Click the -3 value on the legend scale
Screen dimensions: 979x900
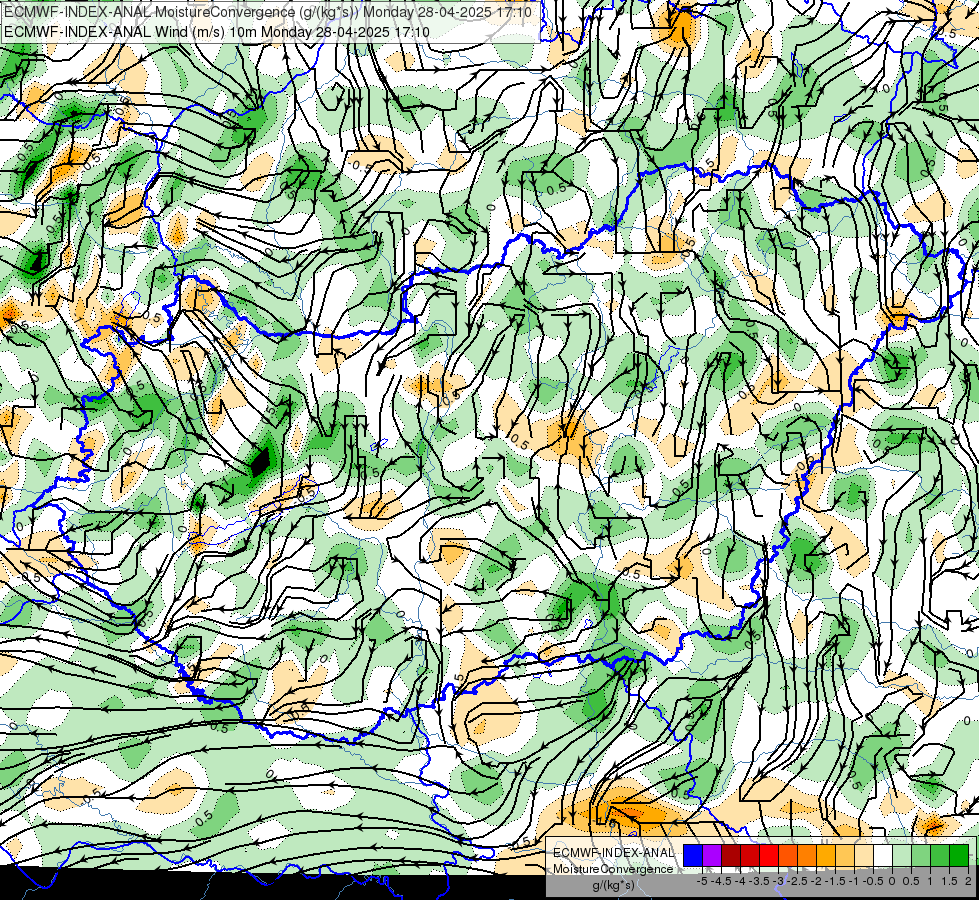(x=779, y=881)
